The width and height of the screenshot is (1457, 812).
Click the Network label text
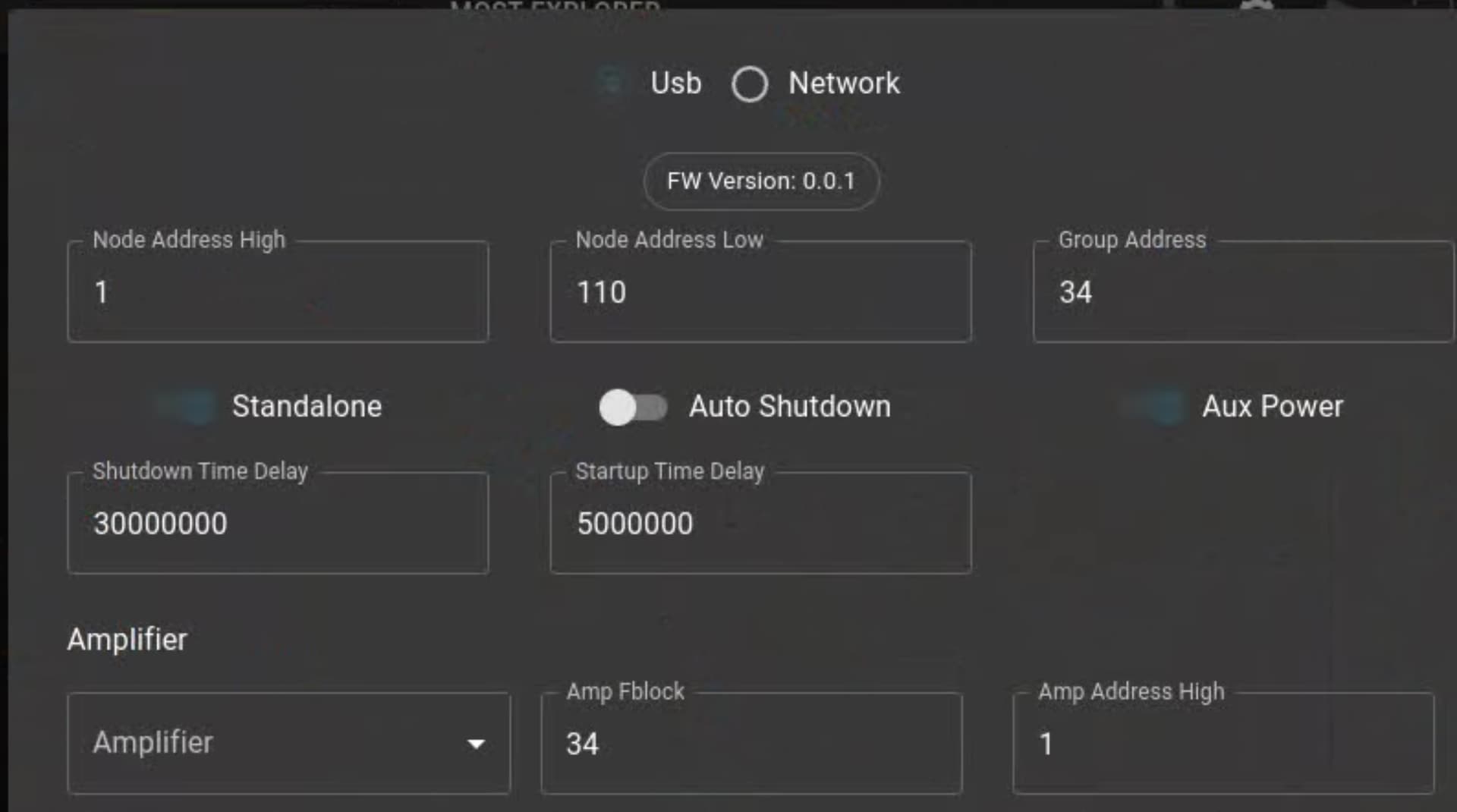(x=844, y=83)
